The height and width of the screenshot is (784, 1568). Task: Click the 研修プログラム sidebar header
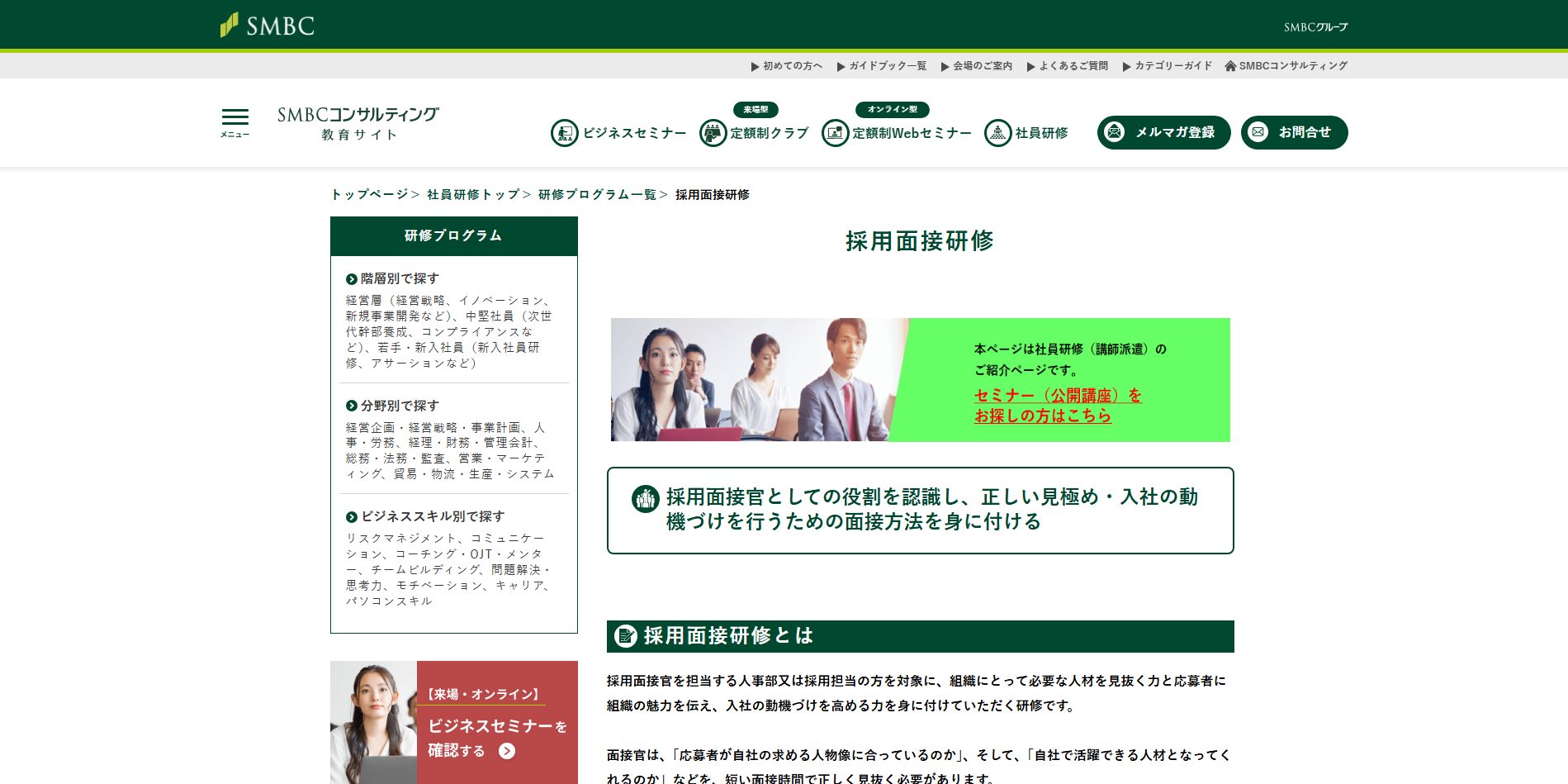454,236
